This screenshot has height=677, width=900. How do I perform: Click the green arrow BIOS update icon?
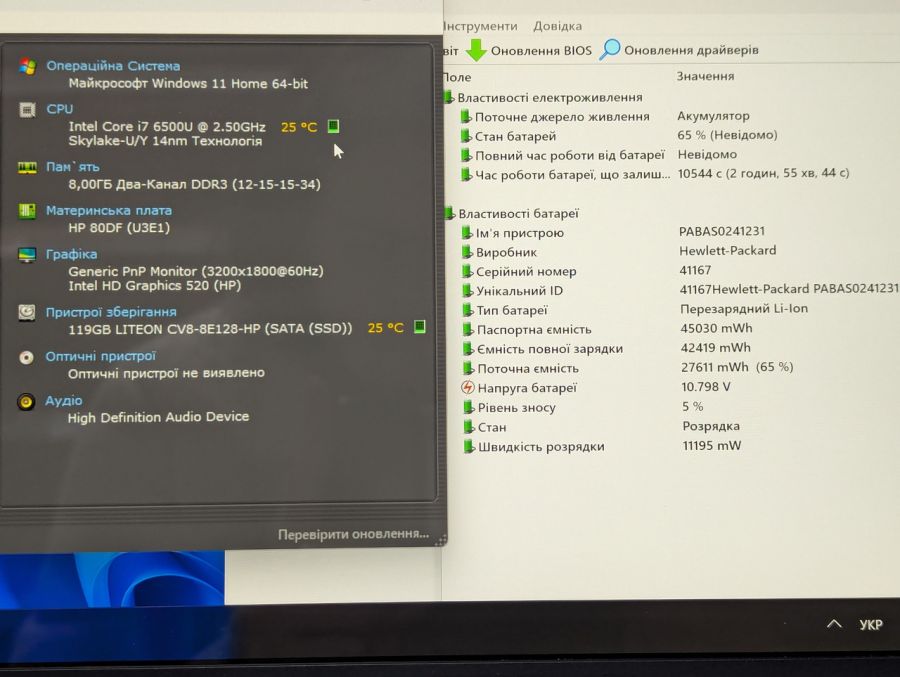(x=476, y=50)
